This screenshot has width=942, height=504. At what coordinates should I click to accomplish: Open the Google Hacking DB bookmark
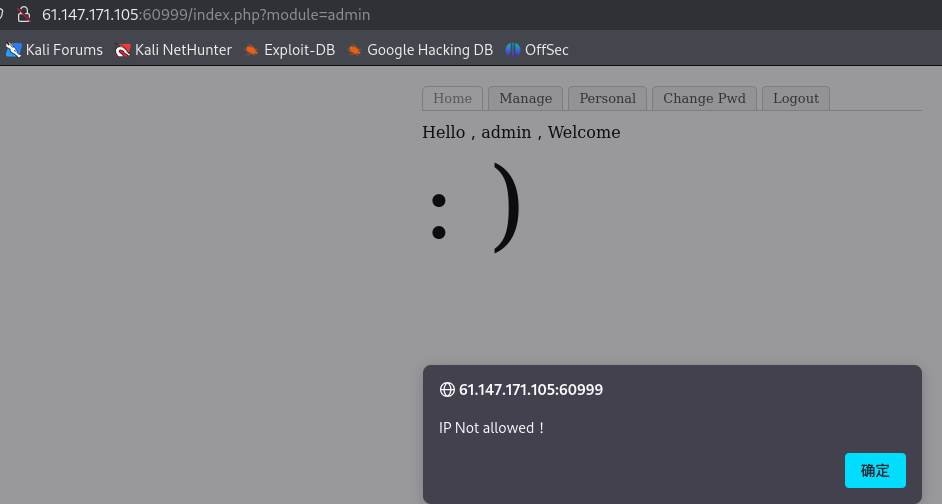(420, 50)
